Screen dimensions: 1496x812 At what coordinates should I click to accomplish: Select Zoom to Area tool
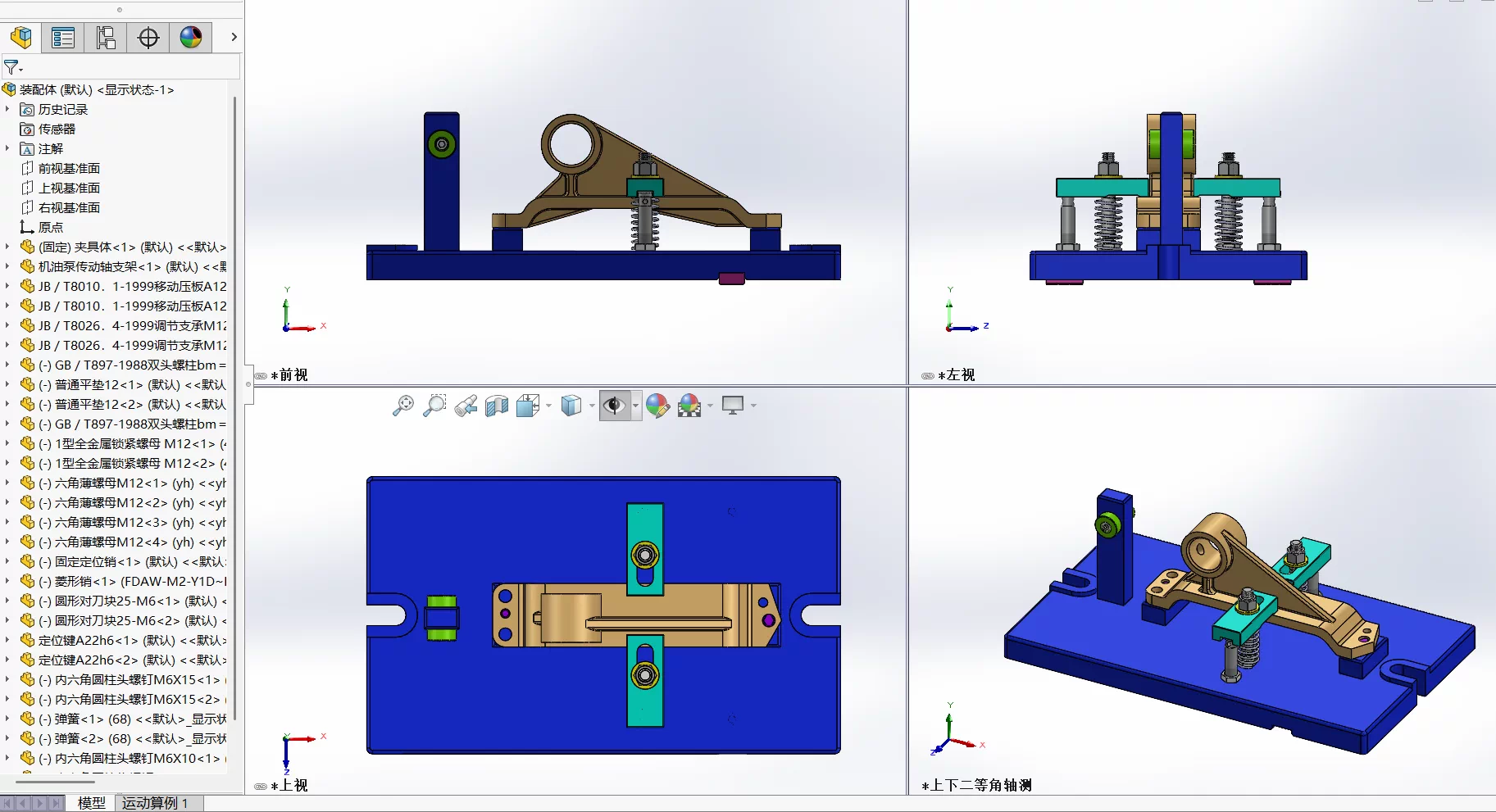[x=434, y=406]
